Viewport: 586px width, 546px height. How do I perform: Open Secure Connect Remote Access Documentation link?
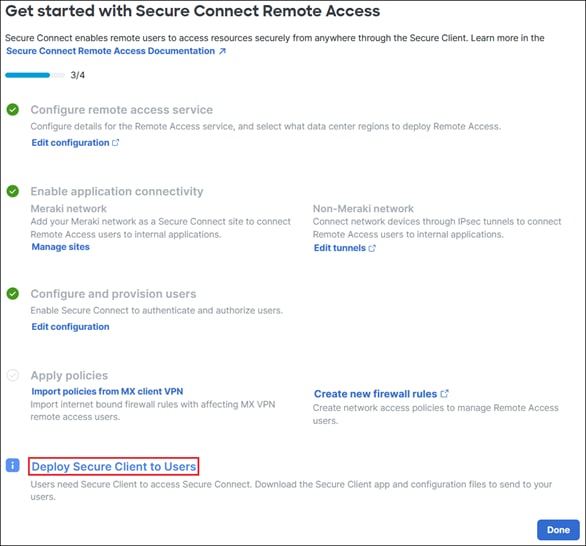point(111,51)
